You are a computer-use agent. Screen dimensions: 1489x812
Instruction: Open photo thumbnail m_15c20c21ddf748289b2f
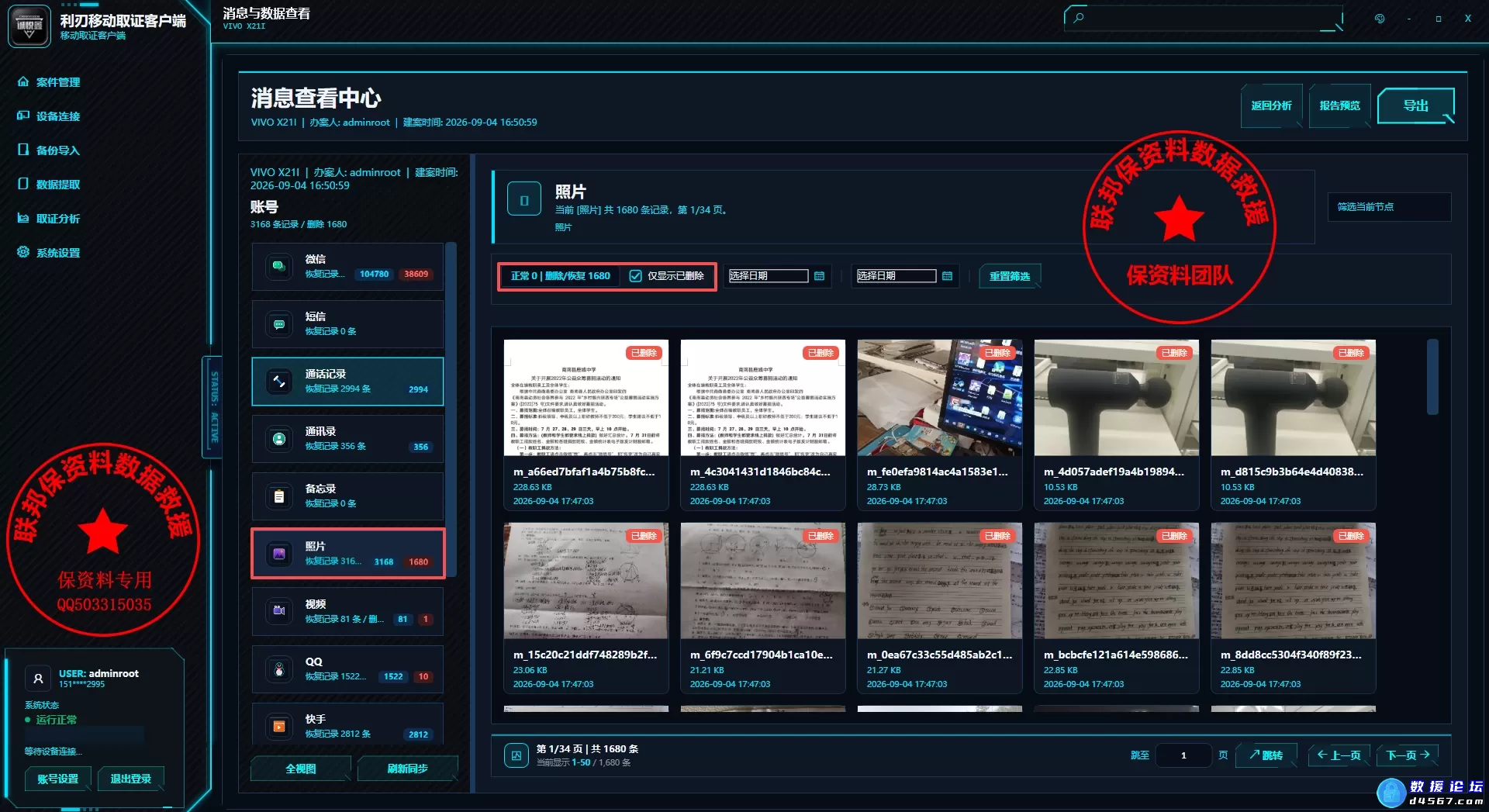[586, 581]
